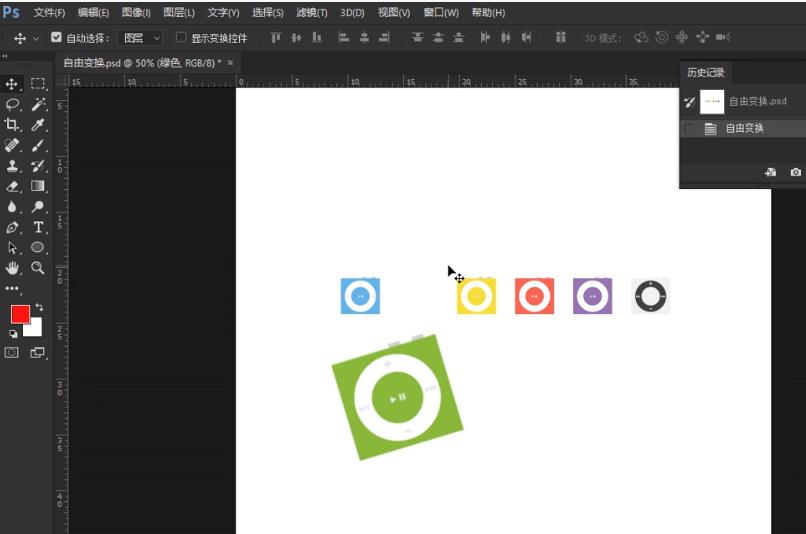Image resolution: width=806 pixels, height=534 pixels.
Task: Click Align bottom edges icon
Action: [x=317, y=38]
